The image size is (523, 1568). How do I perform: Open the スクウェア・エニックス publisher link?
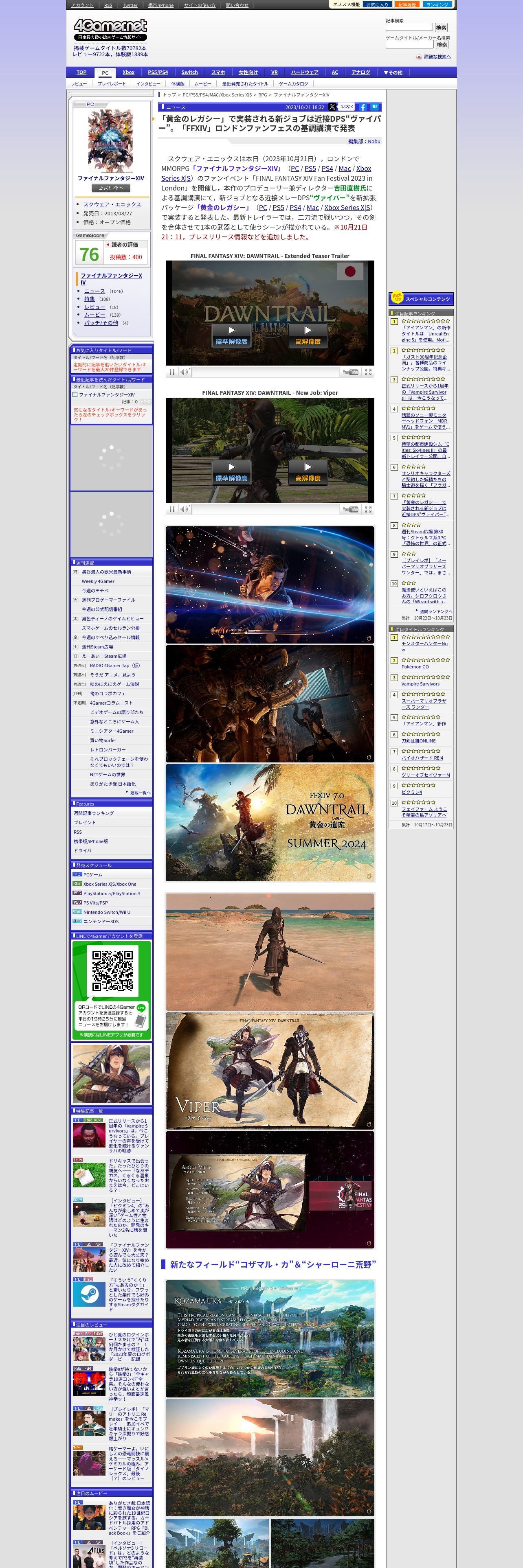[x=112, y=204]
